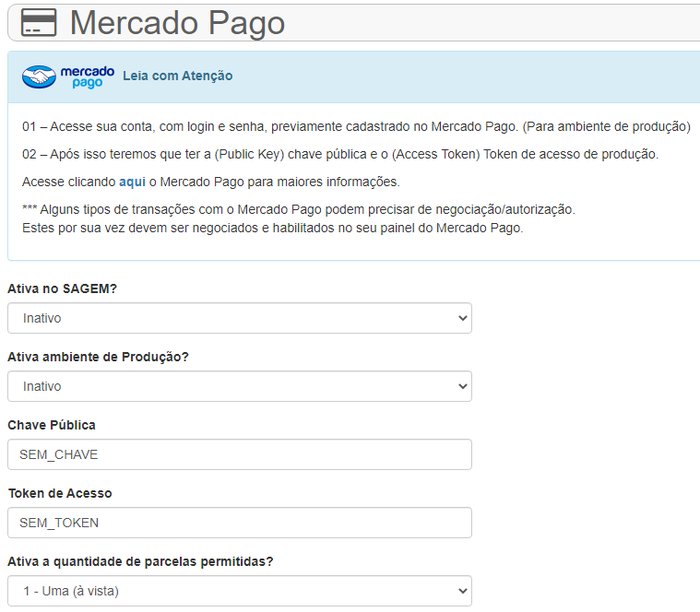
Task: Click the 'Token de Acesso' label
Action: point(60,494)
